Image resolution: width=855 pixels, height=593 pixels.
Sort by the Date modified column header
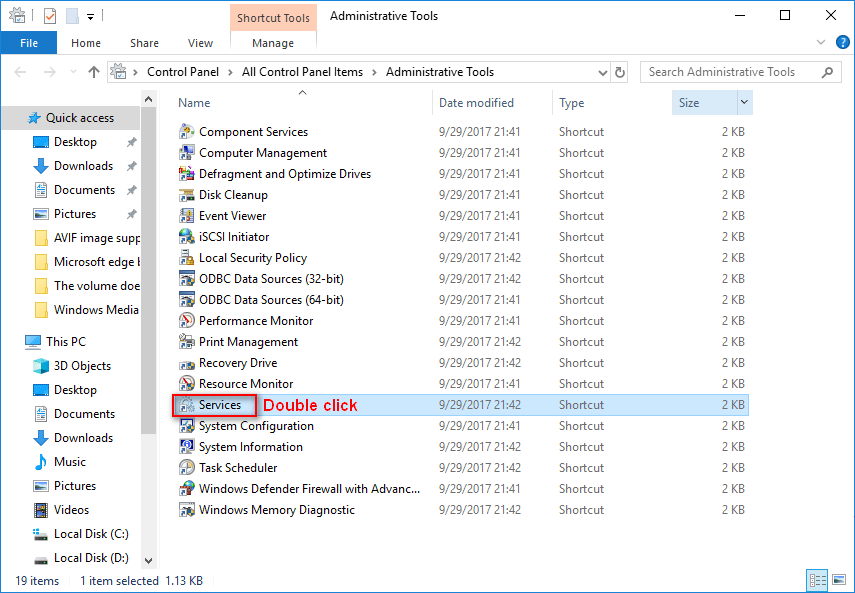[x=476, y=103]
